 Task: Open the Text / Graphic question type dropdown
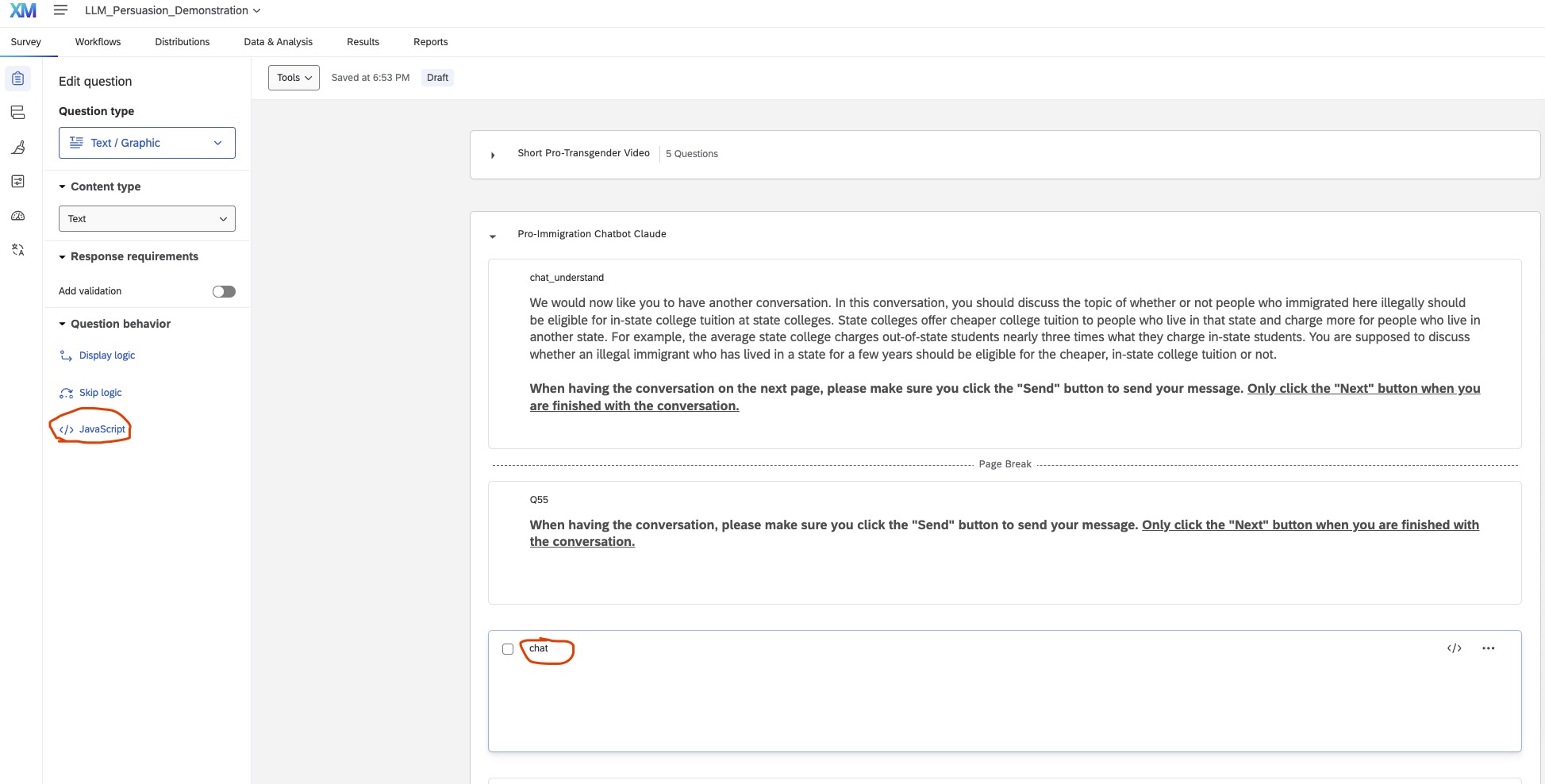click(147, 143)
